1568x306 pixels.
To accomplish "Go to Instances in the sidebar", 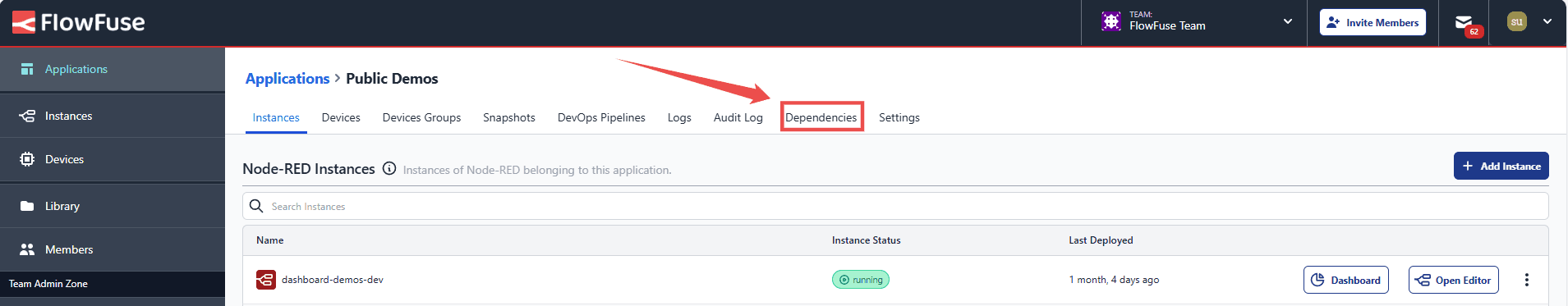I will tap(113, 116).
